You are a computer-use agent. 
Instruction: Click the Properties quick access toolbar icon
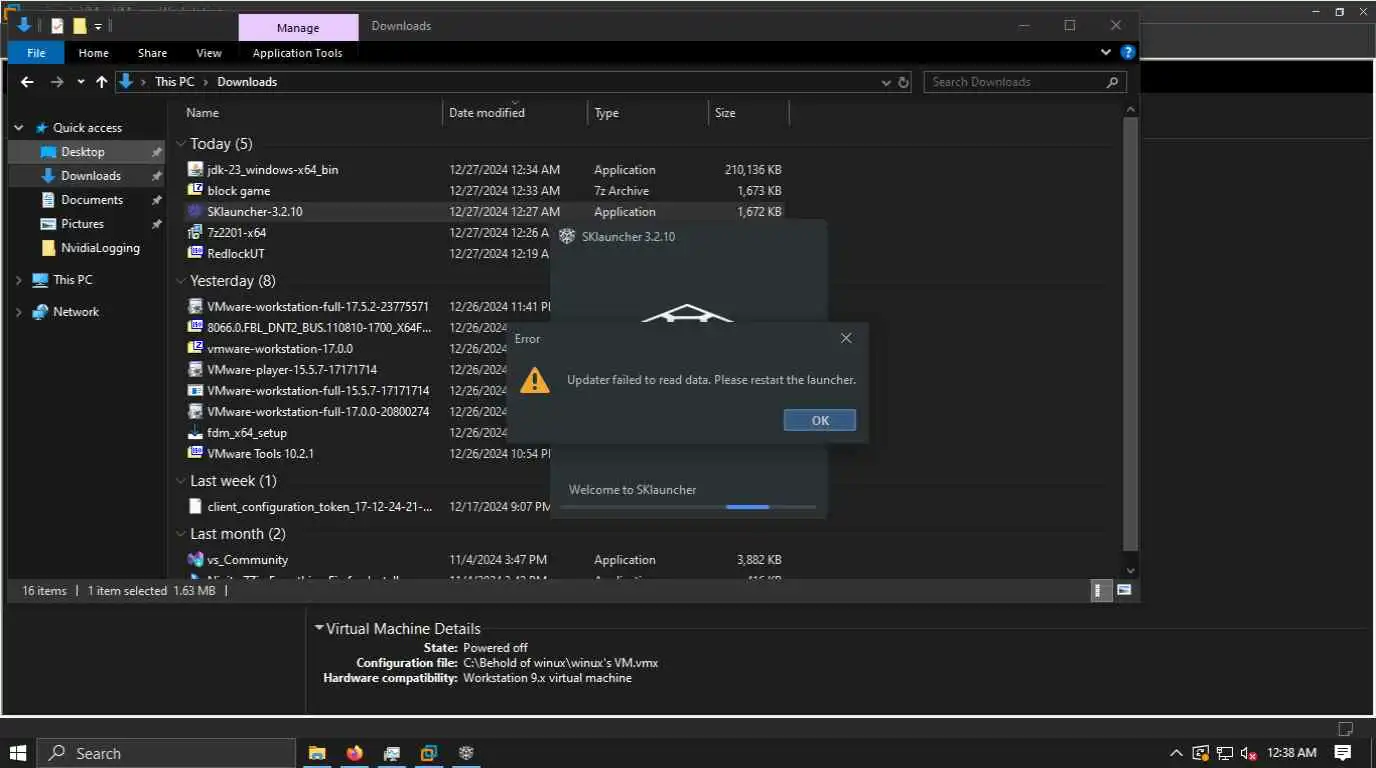pos(57,26)
